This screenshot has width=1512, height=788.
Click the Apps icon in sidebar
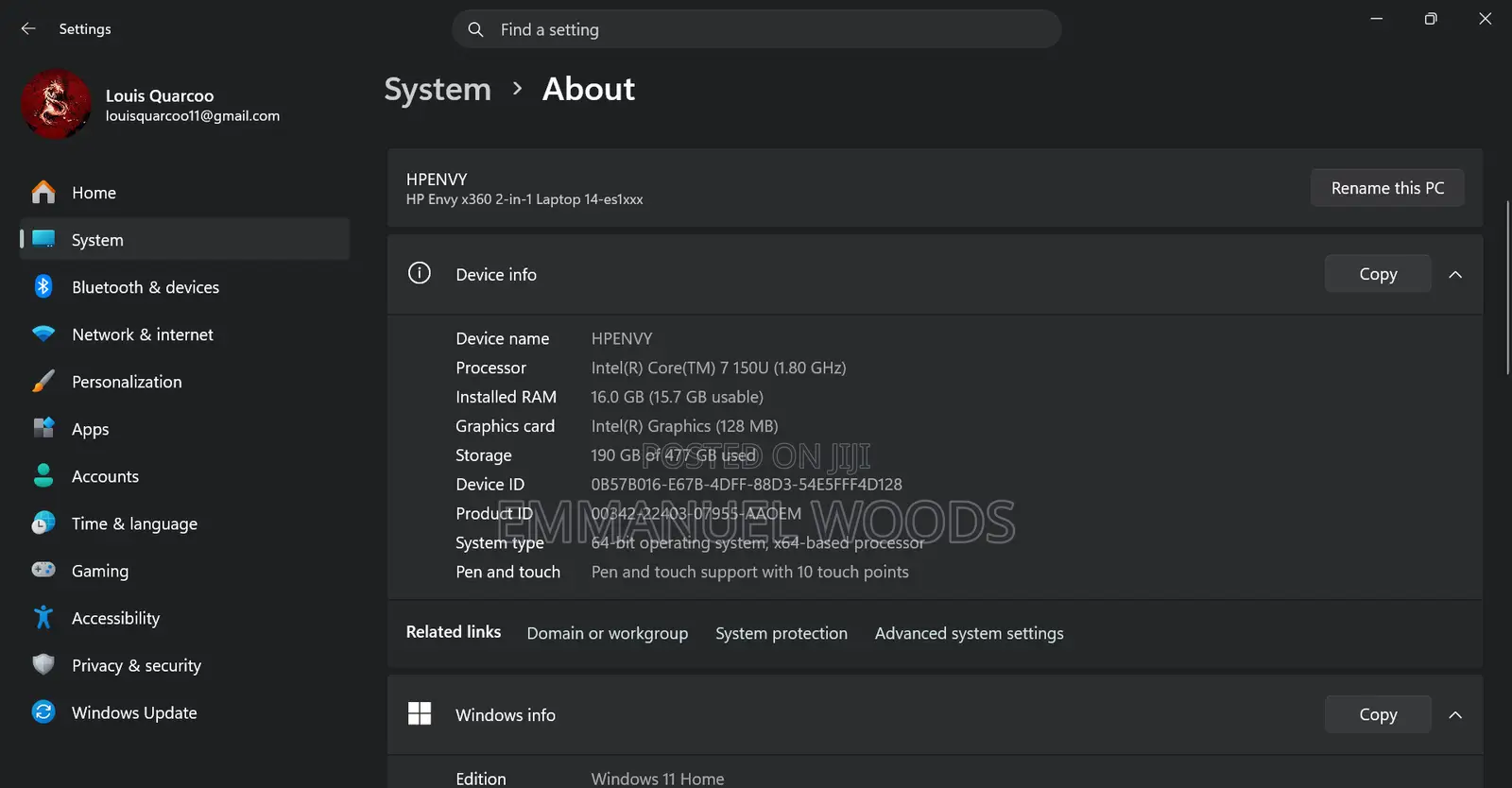(x=43, y=428)
